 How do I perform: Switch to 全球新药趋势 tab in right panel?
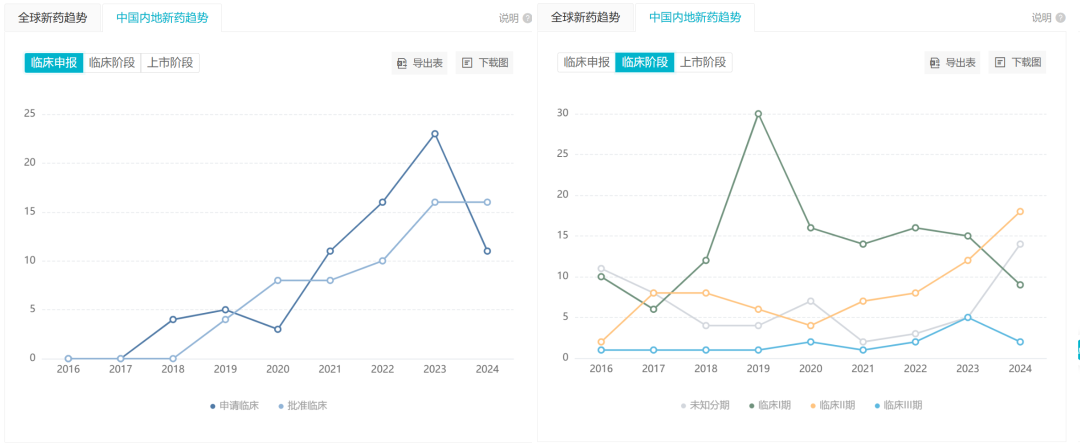[x=585, y=18]
